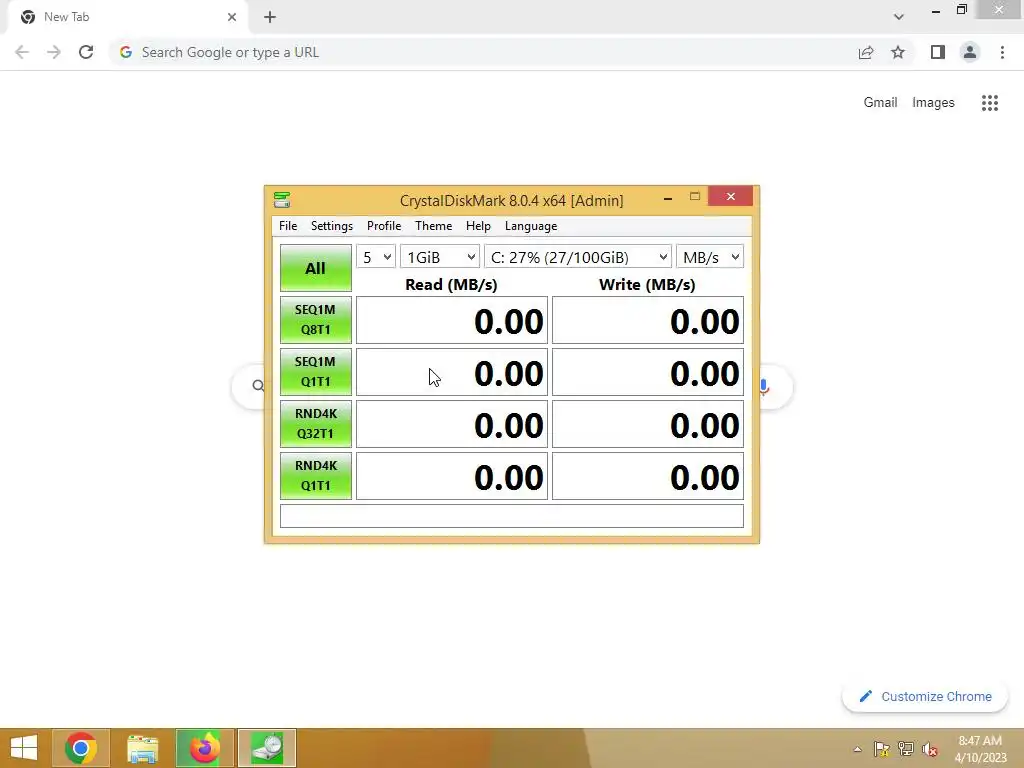Run the SEQ1M Q1T1 test
This screenshot has width=1024, height=768.
[x=315, y=372]
